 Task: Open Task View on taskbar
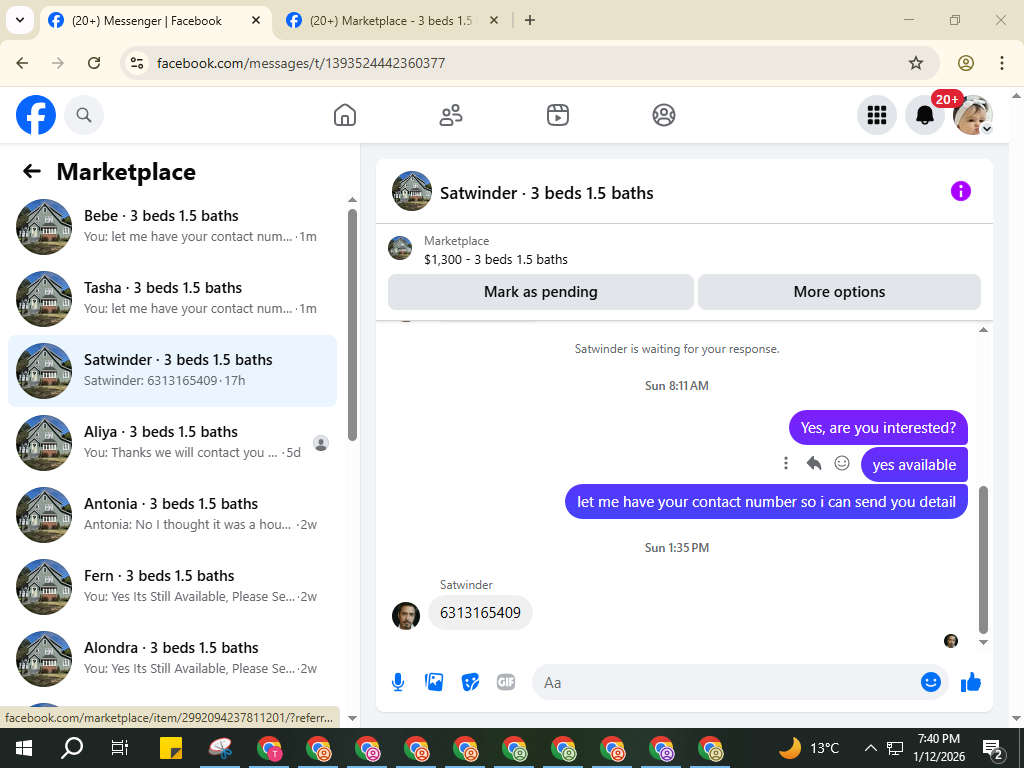120,748
